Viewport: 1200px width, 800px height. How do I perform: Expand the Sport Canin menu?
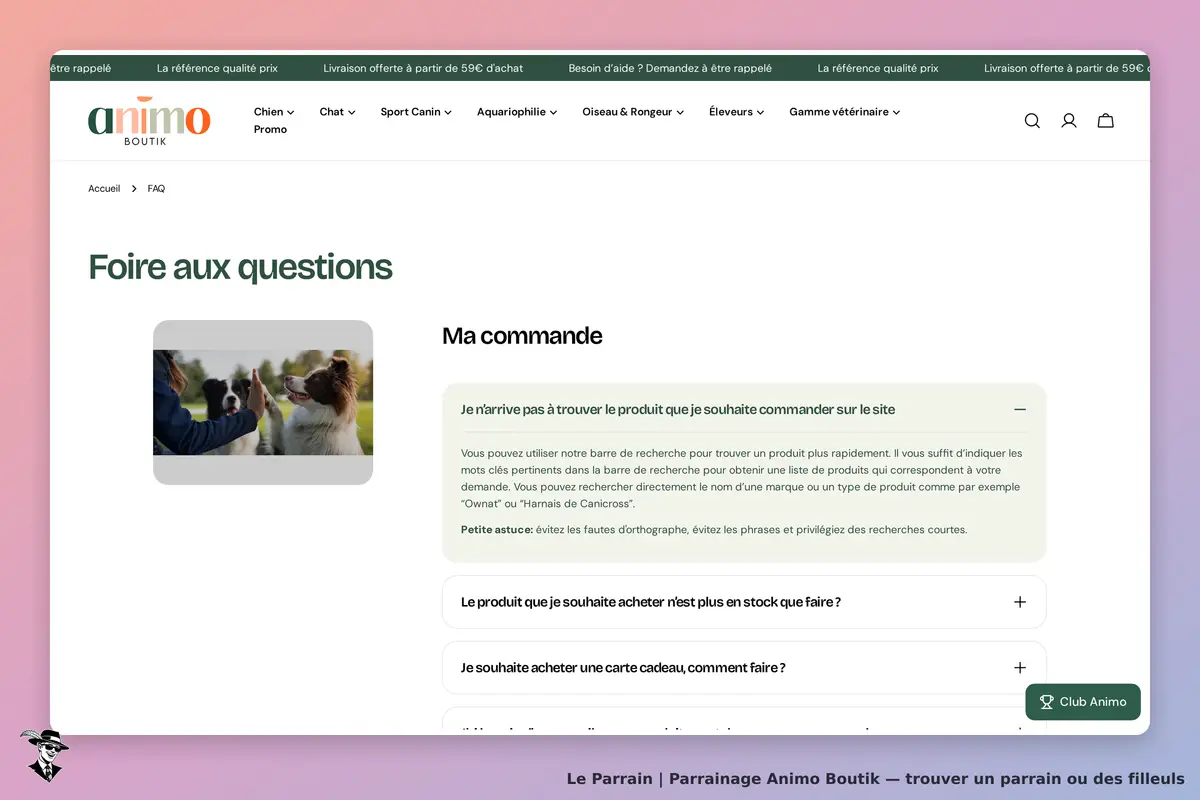pyautogui.click(x=416, y=112)
